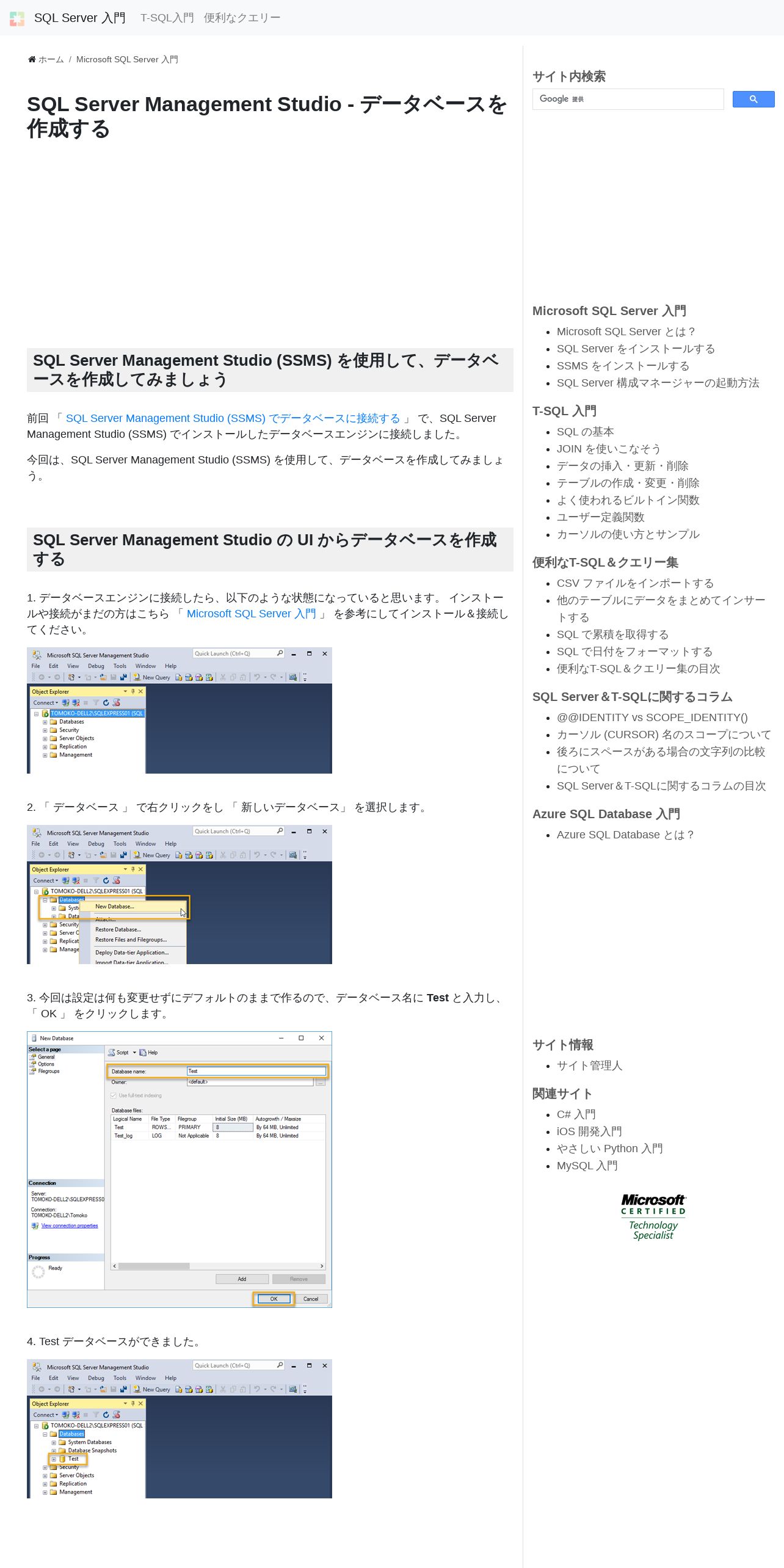Follow the inline Microsoft SQL Server 入門 link
Viewport: 784px width, 1568px height.
(x=252, y=614)
